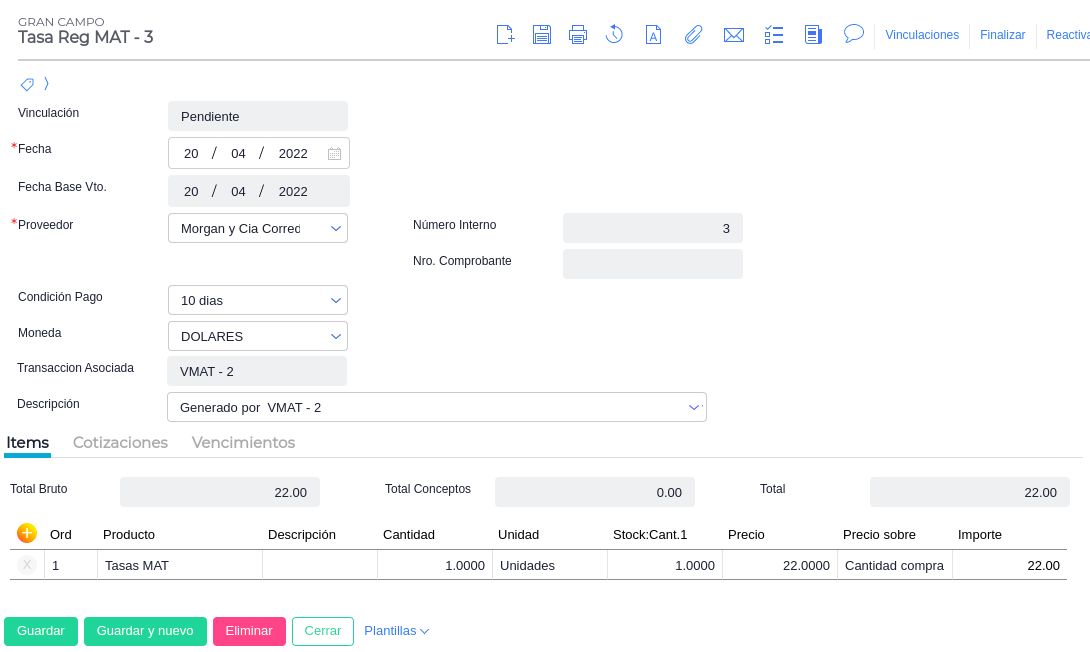Switch to the Vencimientos tab
Viewport: 1090px width, 652px height.
tap(243, 442)
